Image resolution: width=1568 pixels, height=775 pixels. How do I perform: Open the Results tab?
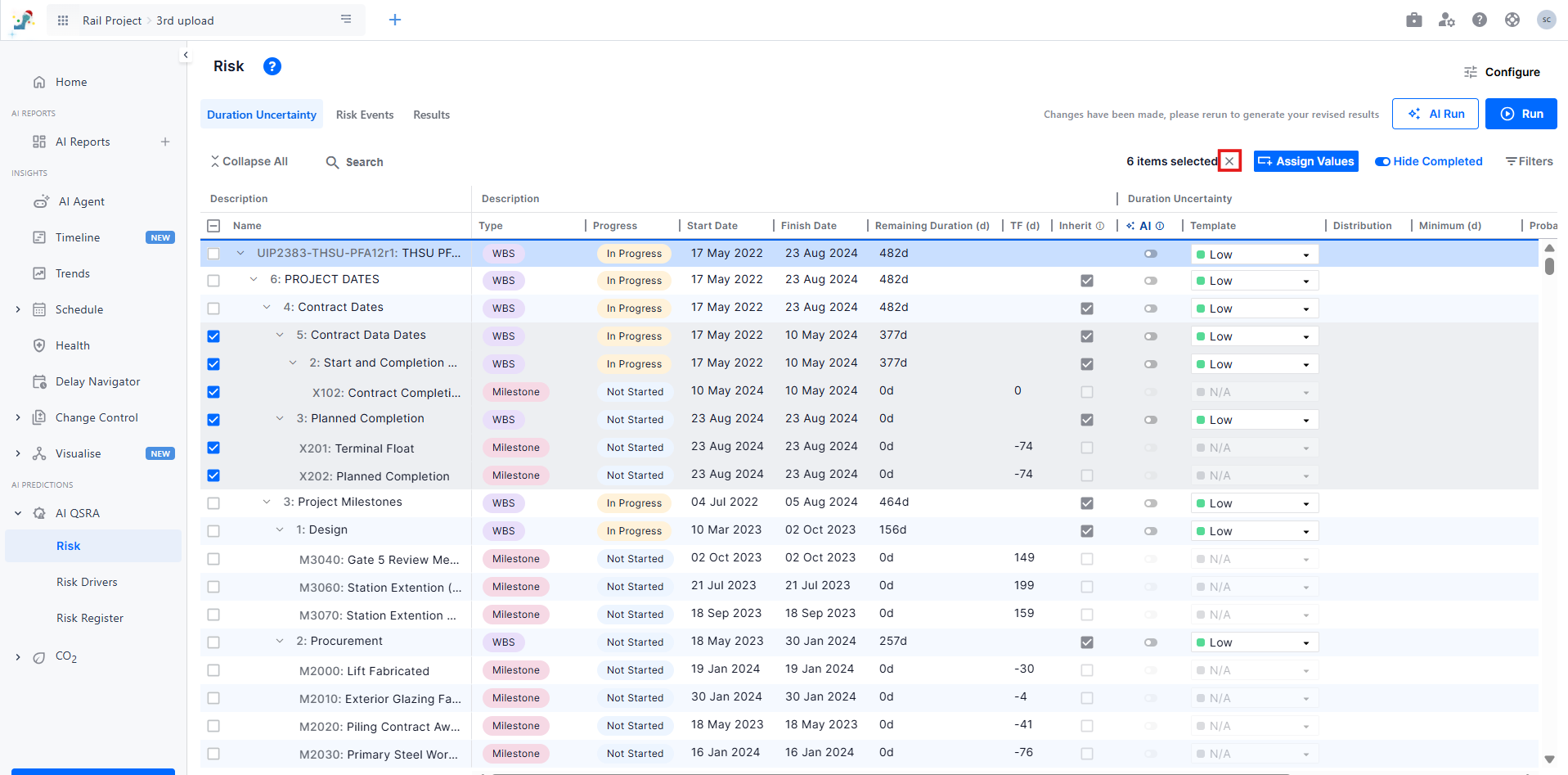pyautogui.click(x=431, y=115)
